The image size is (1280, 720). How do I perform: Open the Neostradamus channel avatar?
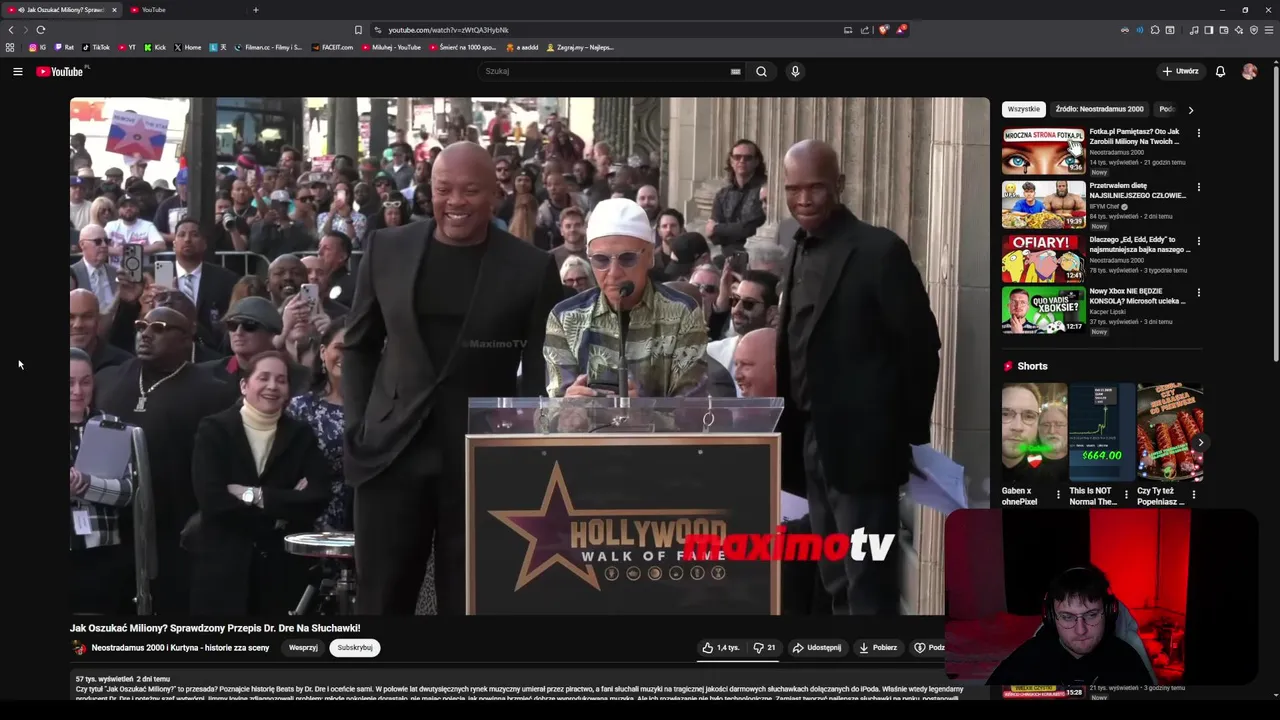click(x=79, y=648)
